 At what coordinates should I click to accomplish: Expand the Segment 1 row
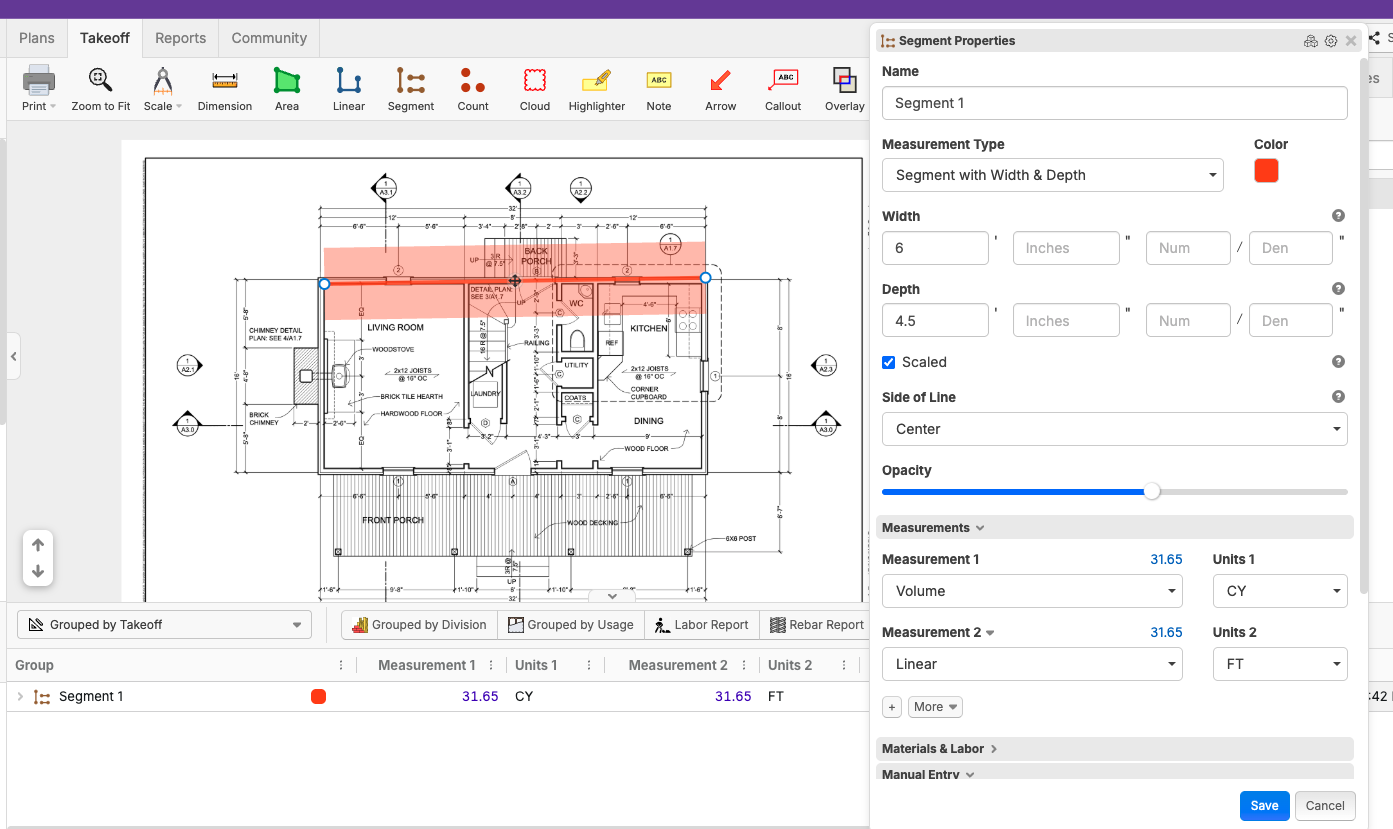coord(20,697)
